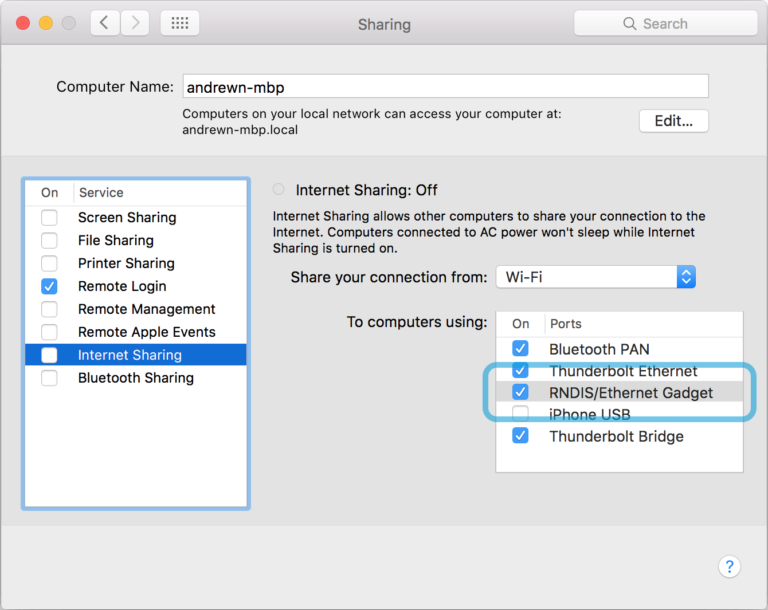Select File Sharing in service list
Viewport: 768px width, 610px height.
pos(116,240)
